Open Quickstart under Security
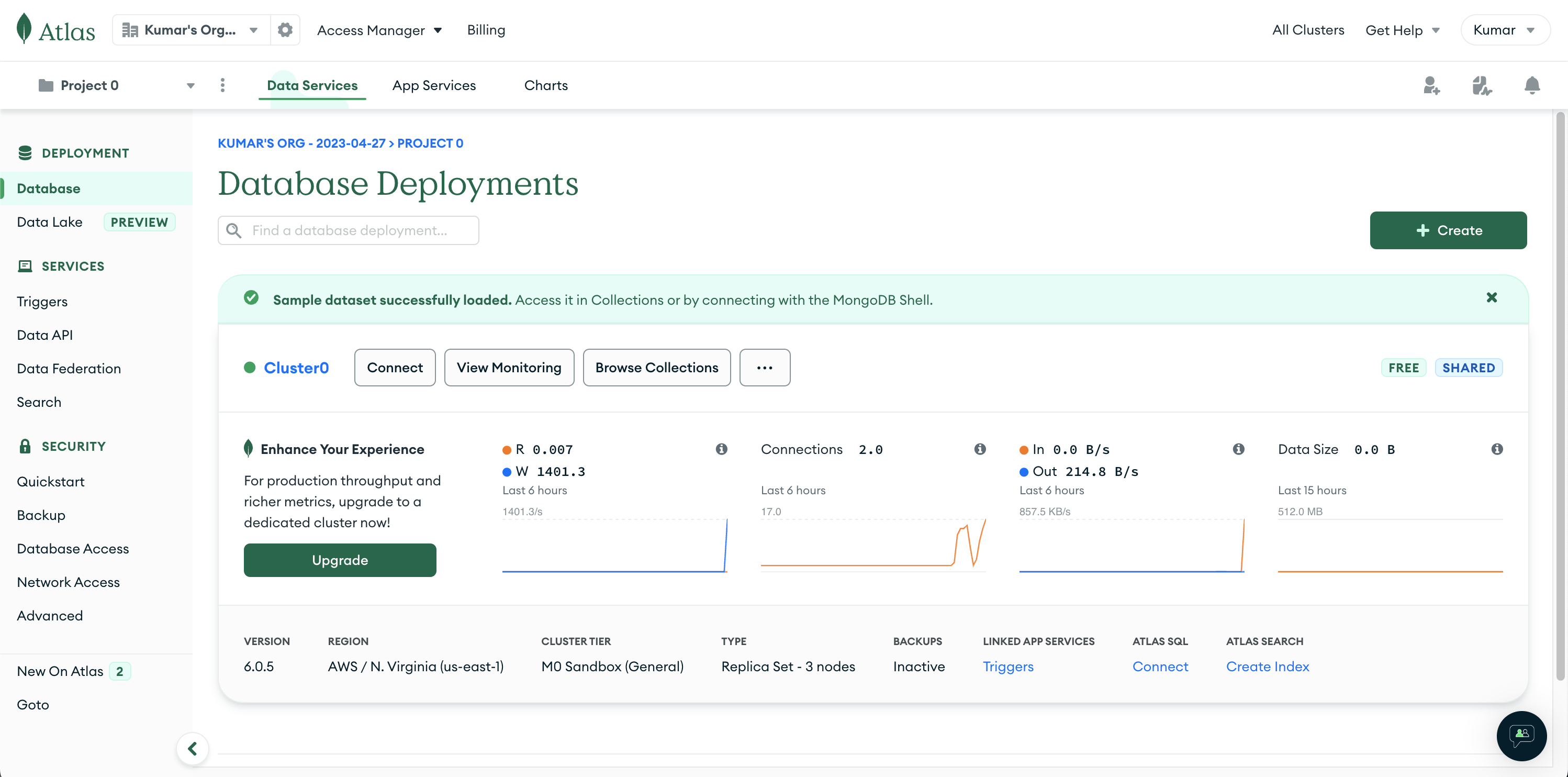The image size is (1568, 777). [51, 481]
